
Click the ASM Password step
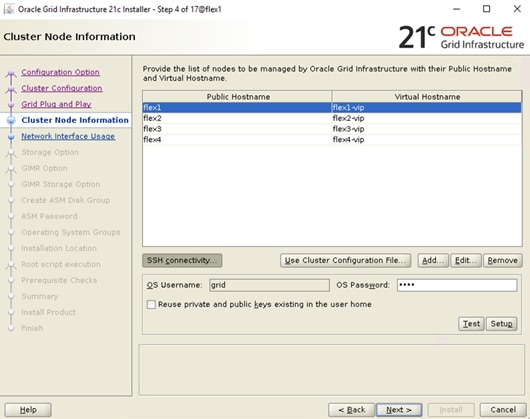[x=49, y=216]
